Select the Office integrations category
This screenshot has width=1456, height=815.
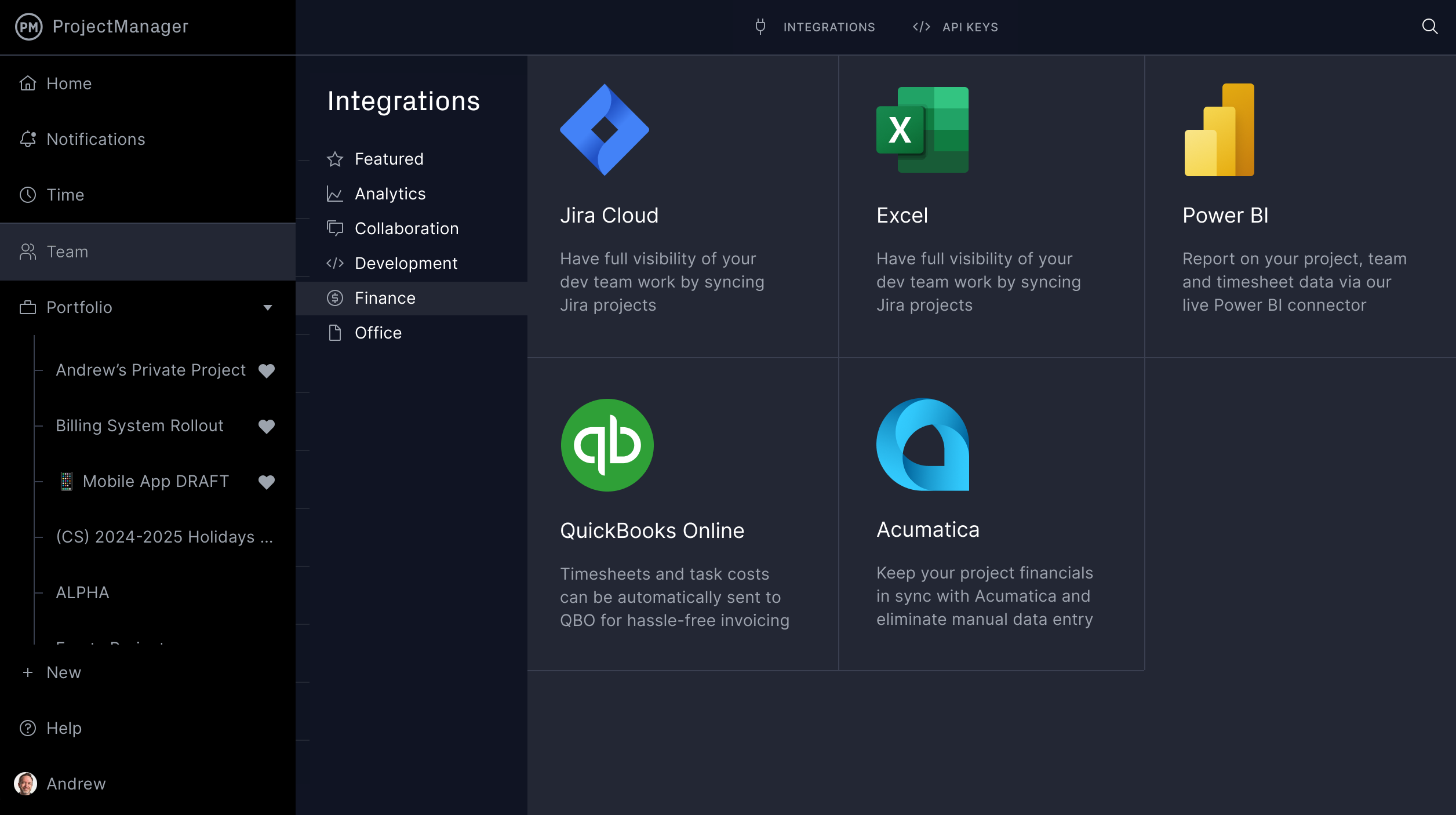[412, 333]
